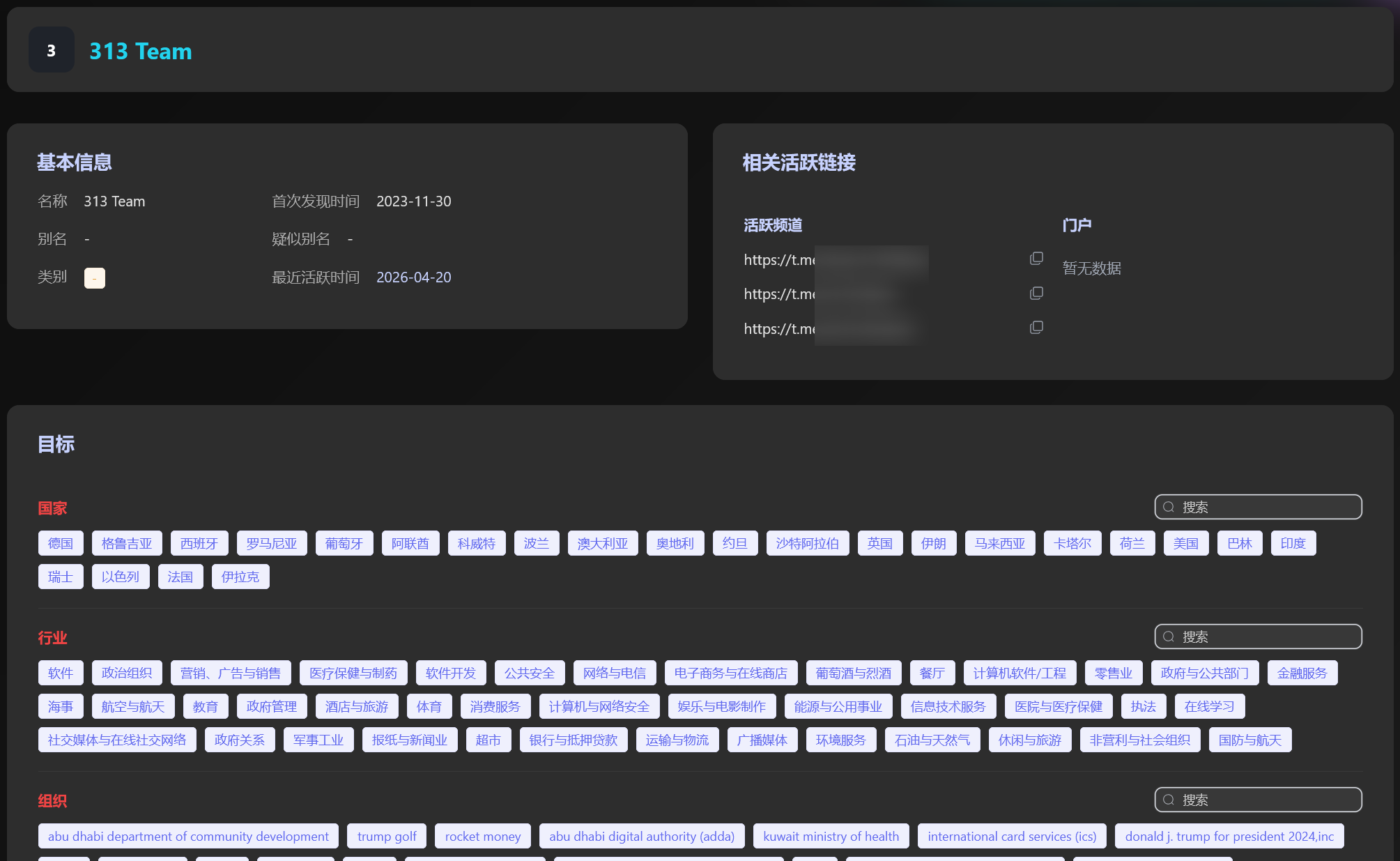
Task: Select the trump golf organization tag
Action: pyautogui.click(x=387, y=836)
